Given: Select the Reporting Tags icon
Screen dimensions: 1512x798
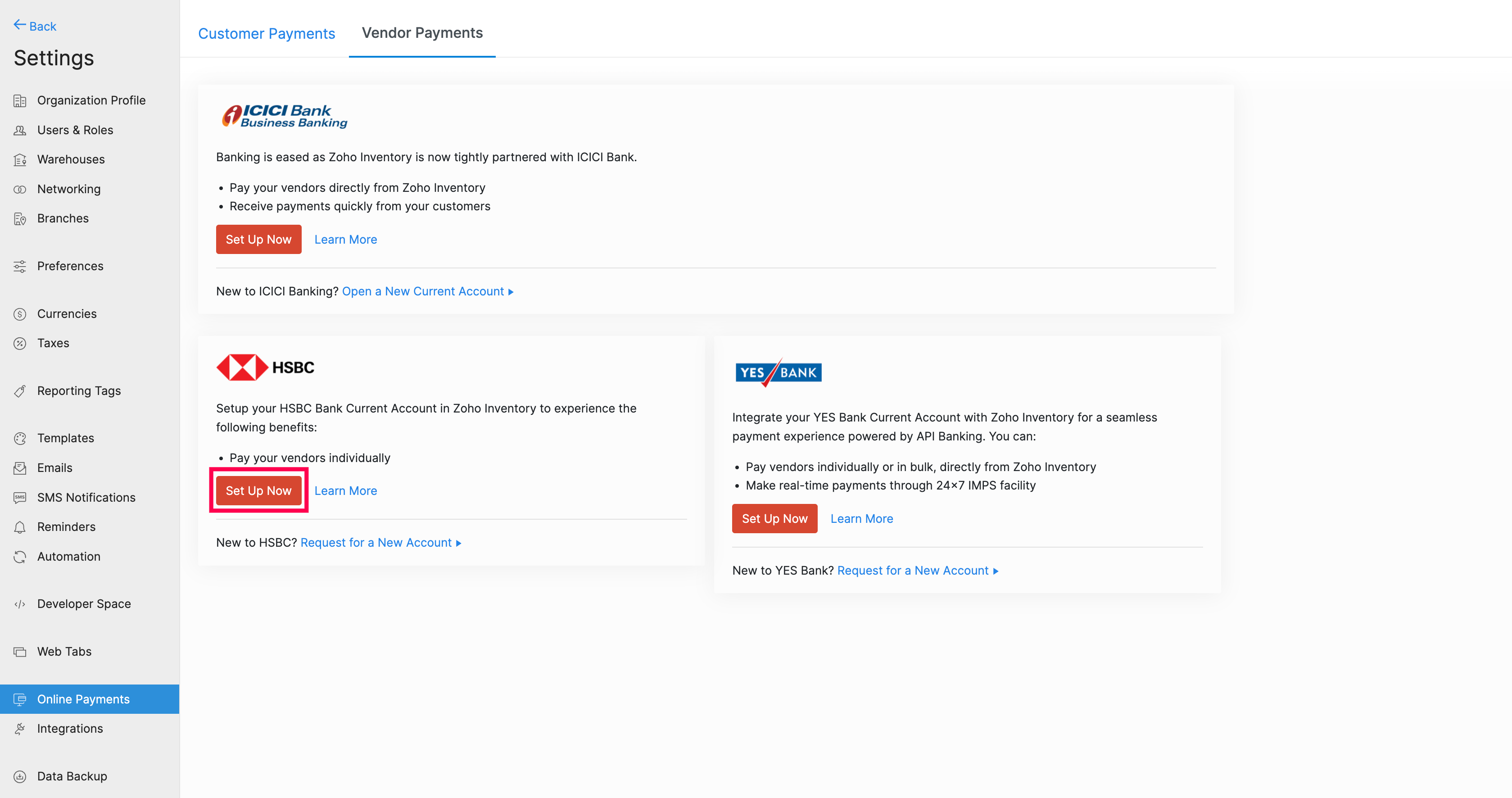Looking at the screenshot, I should click(20, 390).
